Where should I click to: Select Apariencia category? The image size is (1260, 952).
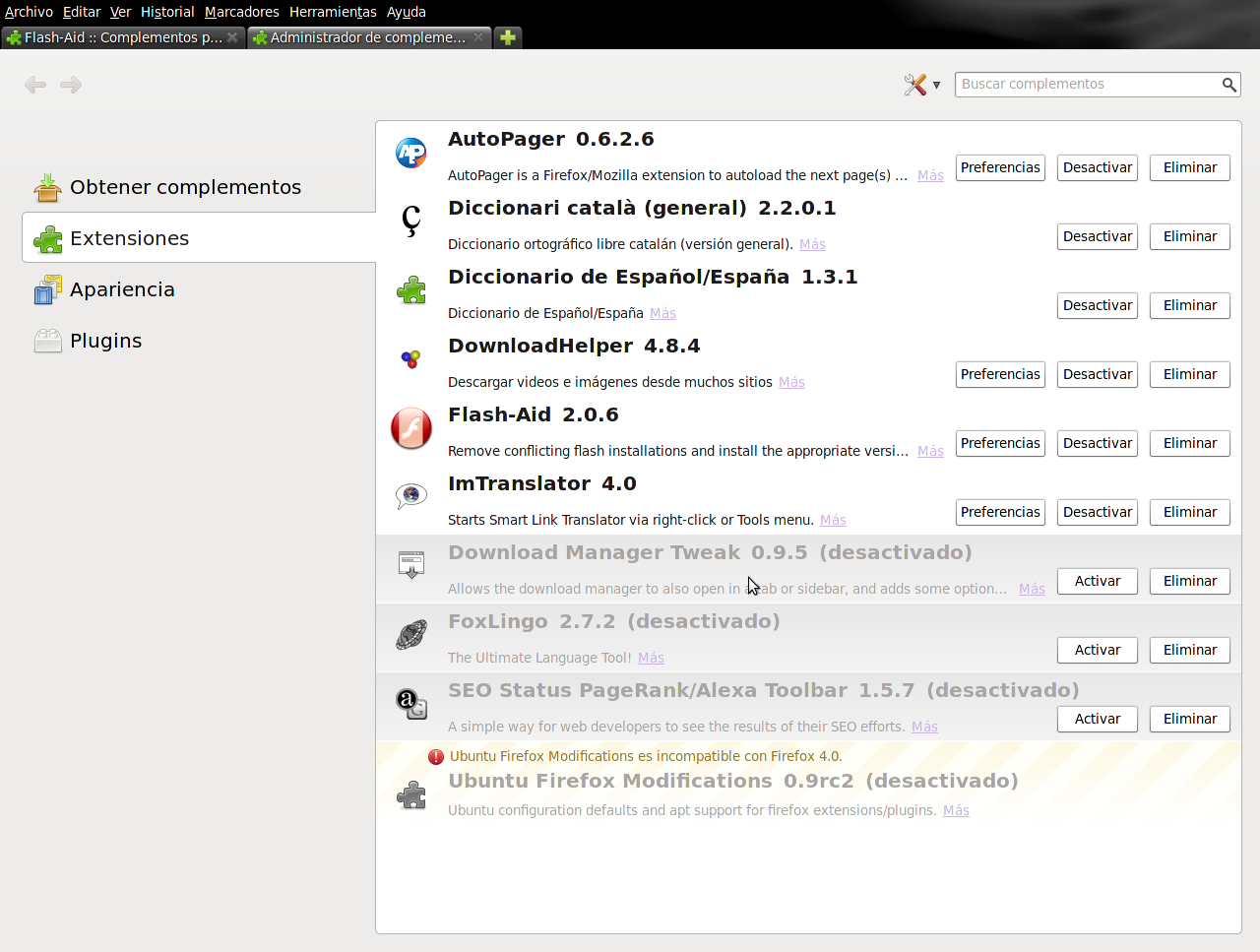pos(199,289)
